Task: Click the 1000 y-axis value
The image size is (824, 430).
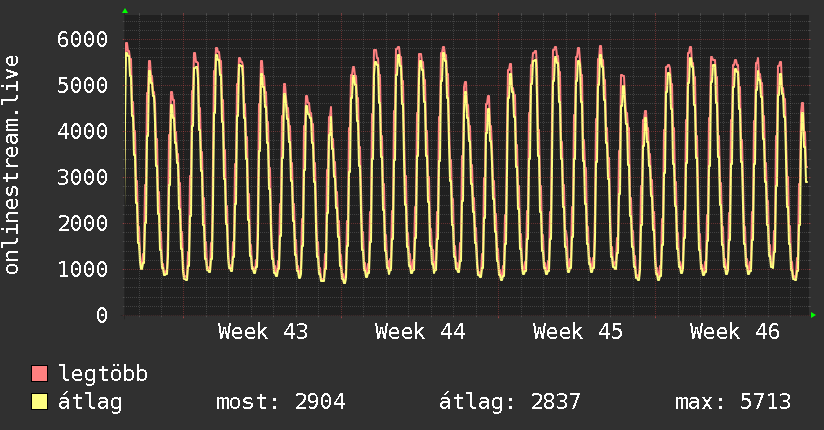Action: (83, 269)
